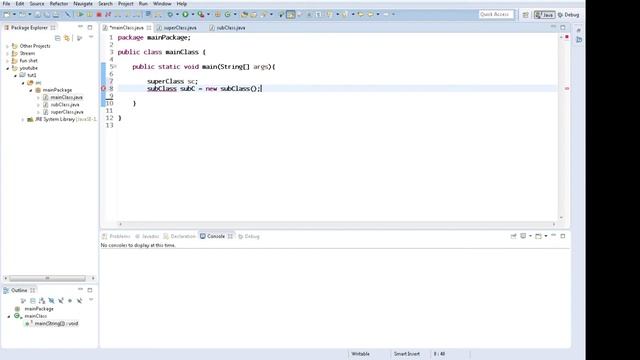This screenshot has width=640, height=360.
Task: Open the Edit menu
Action: [20, 4]
